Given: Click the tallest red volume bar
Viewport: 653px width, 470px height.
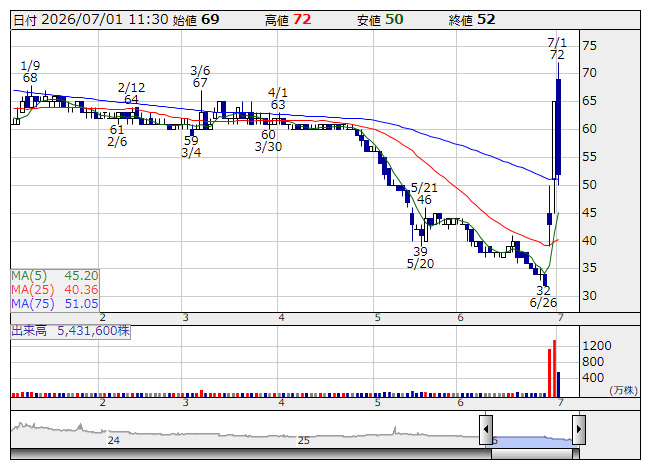Looking at the screenshot, I should [554, 369].
